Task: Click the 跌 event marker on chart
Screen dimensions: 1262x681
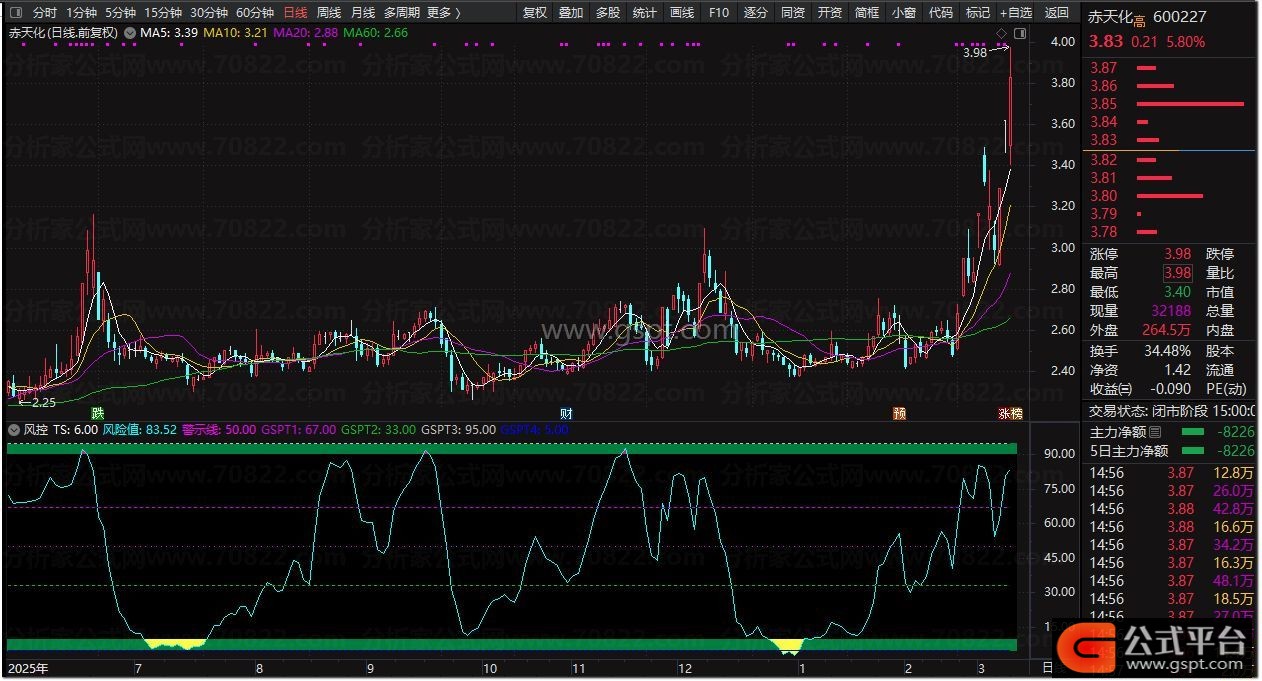Action: click(x=97, y=412)
